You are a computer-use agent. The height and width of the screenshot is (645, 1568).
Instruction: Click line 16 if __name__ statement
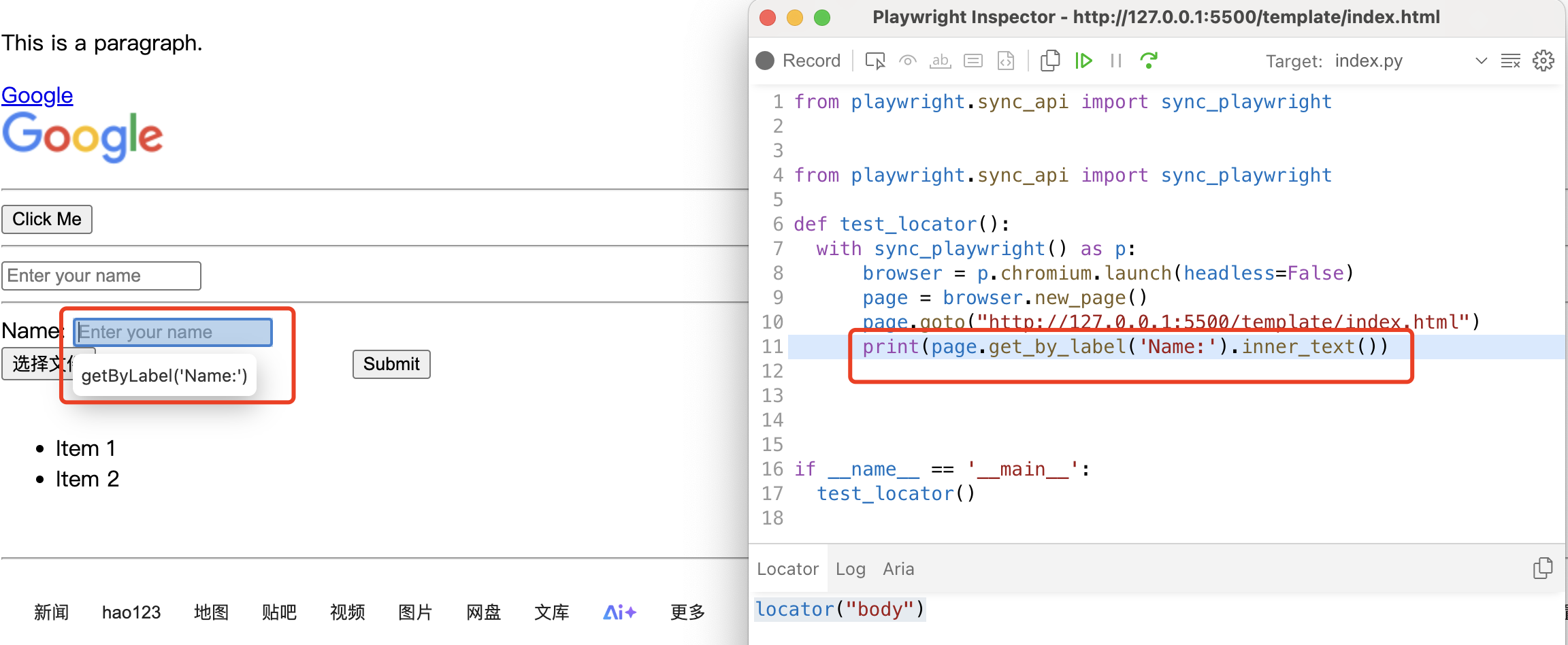tap(942, 469)
